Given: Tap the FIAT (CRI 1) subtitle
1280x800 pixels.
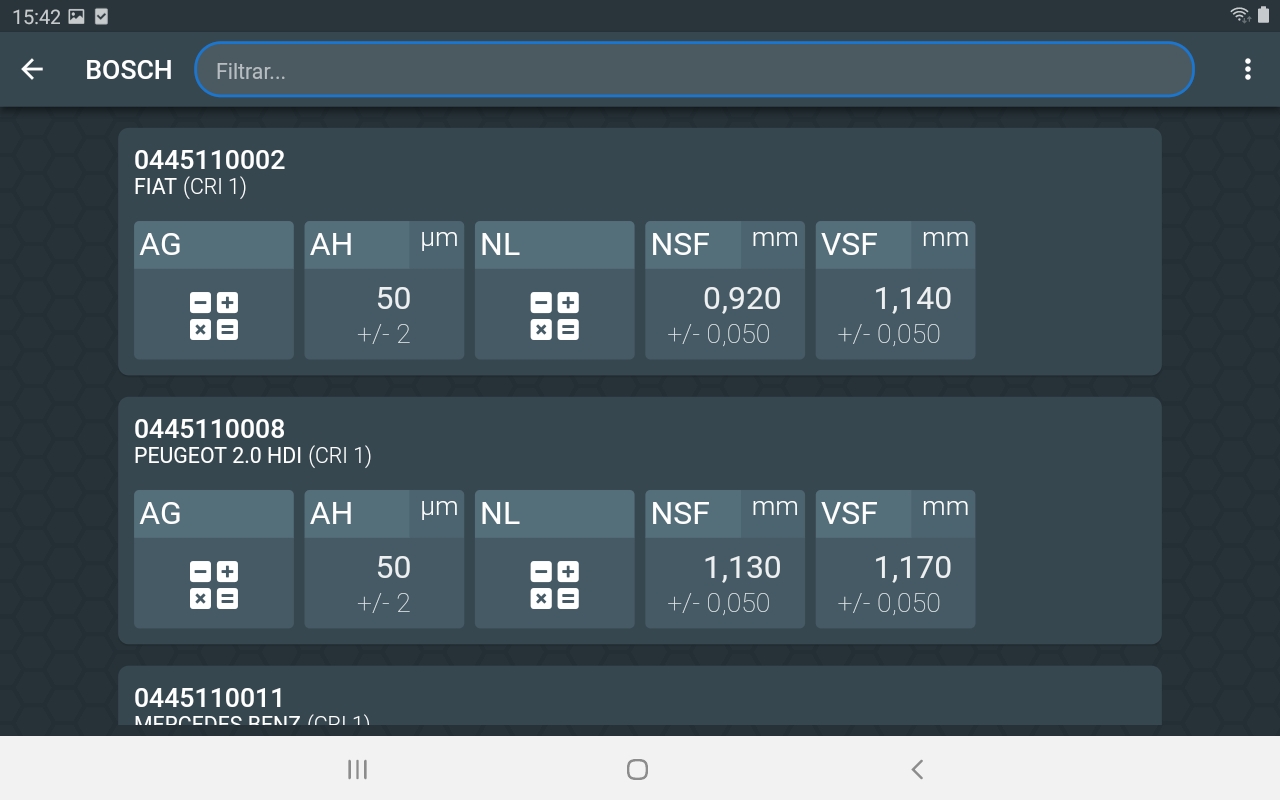Looking at the screenshot, I should point(190,187).
